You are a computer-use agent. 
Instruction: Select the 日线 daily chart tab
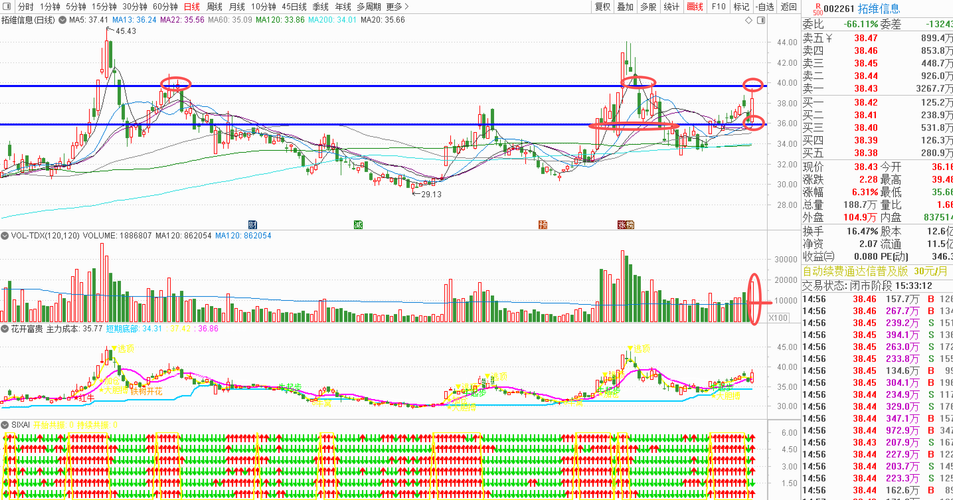[191, 7]
